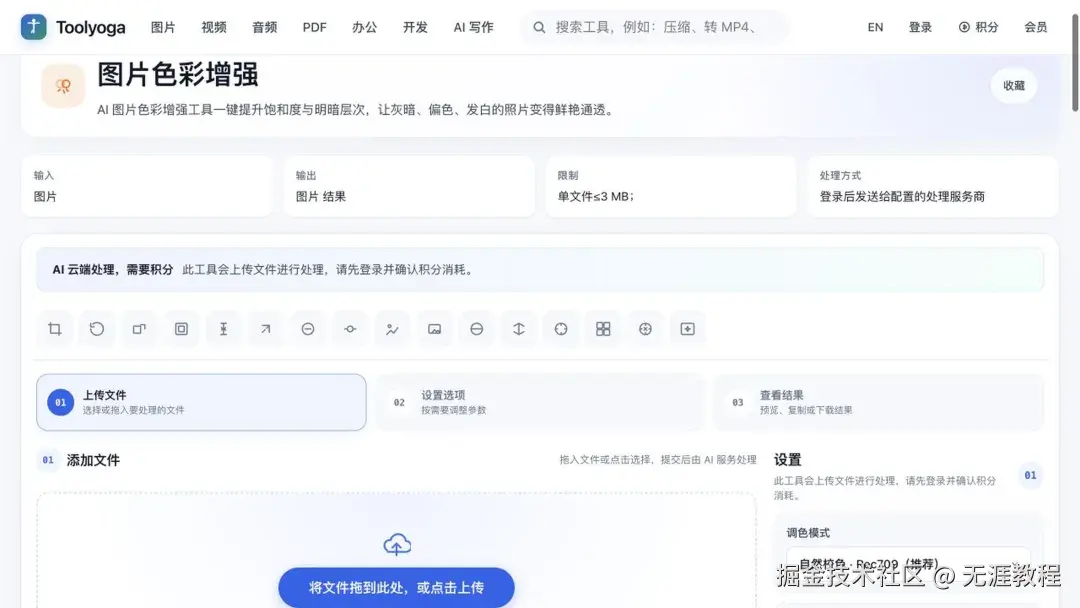The width and height of the screenshot is (1080, 608).
Task: Click the 单文件≤3 MB limit text
Action: point(595,196)
